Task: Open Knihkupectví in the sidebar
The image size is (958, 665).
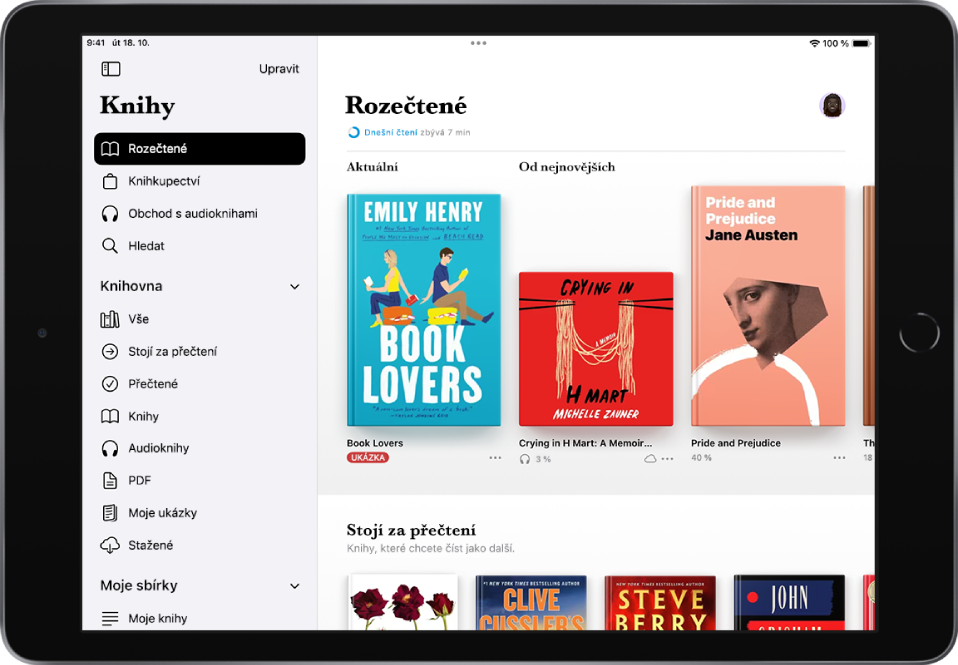Action: [x=200, y=182]
